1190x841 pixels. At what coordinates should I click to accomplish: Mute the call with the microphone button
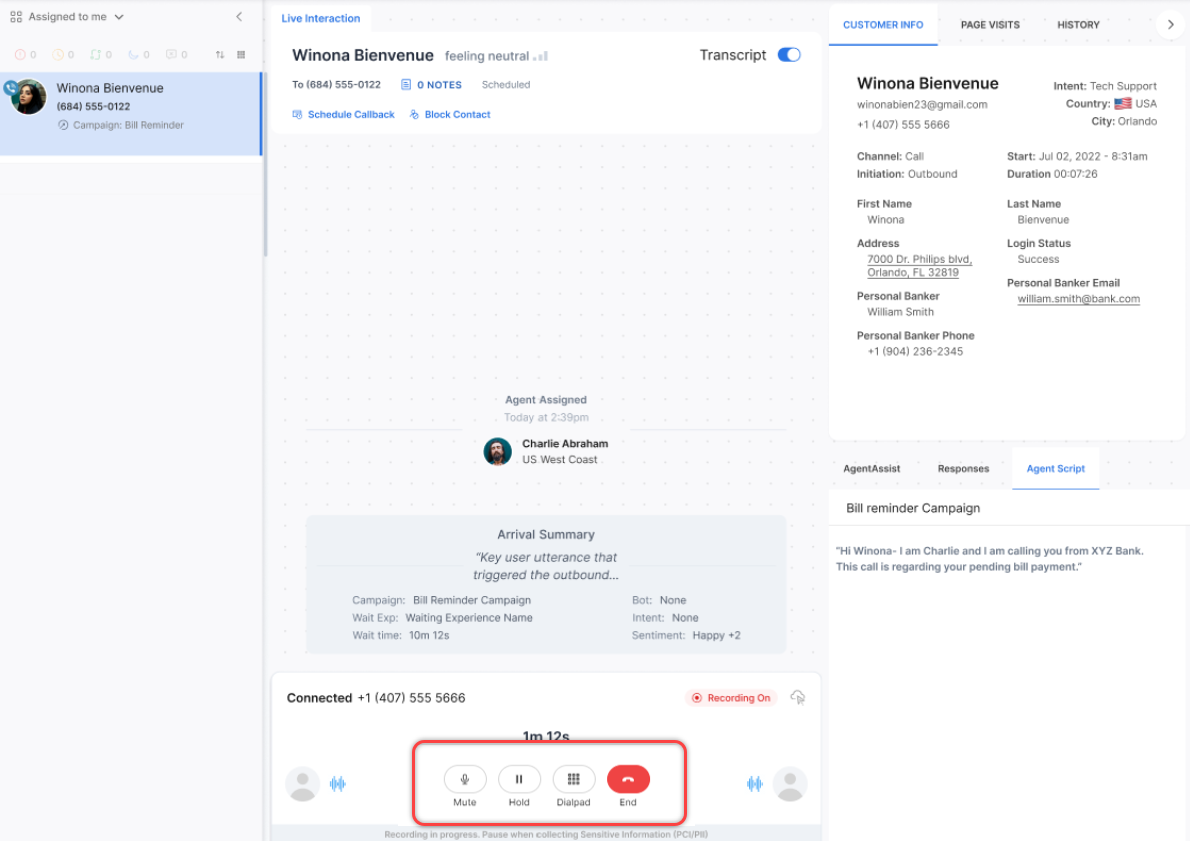coord(465,779)
